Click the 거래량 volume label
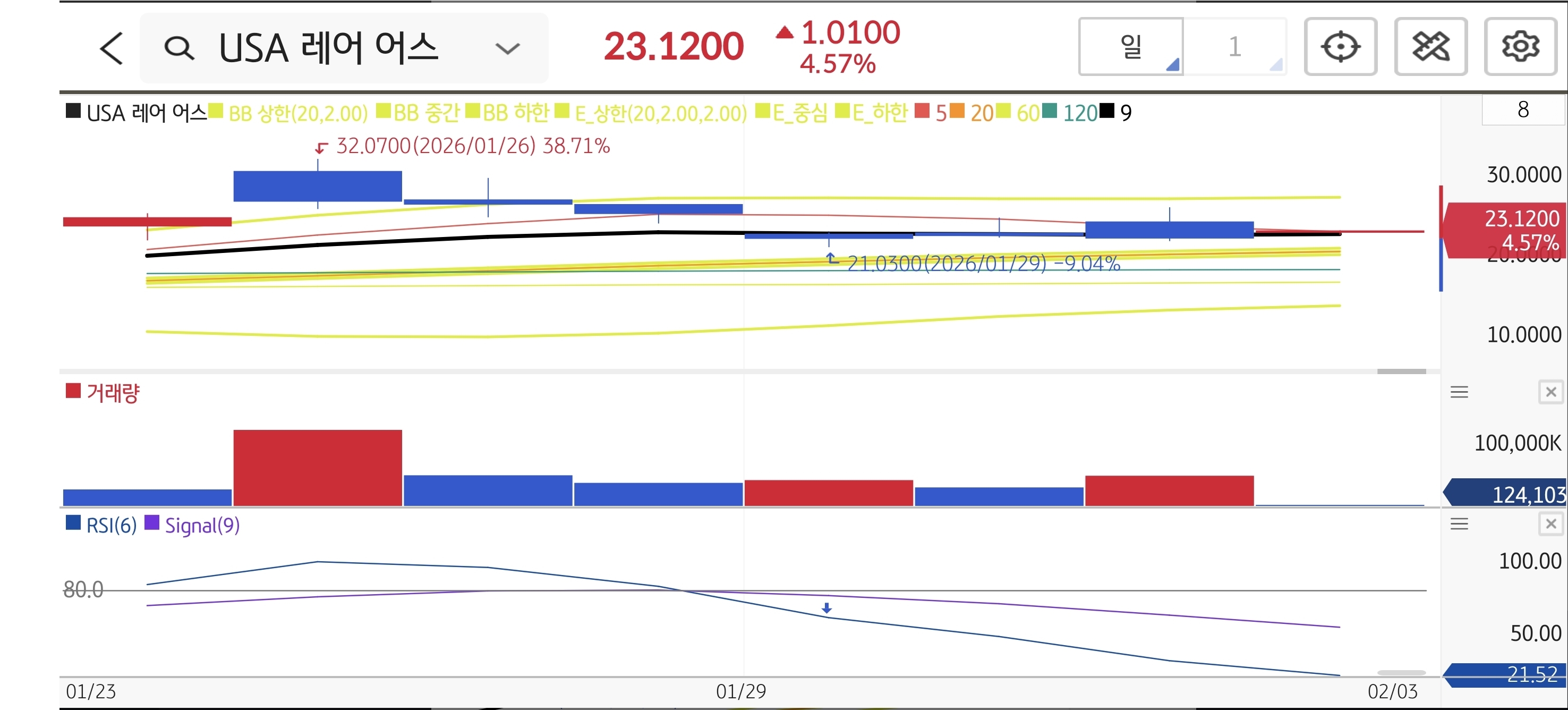The image size is (1568, 710). (x=112, y=393)
